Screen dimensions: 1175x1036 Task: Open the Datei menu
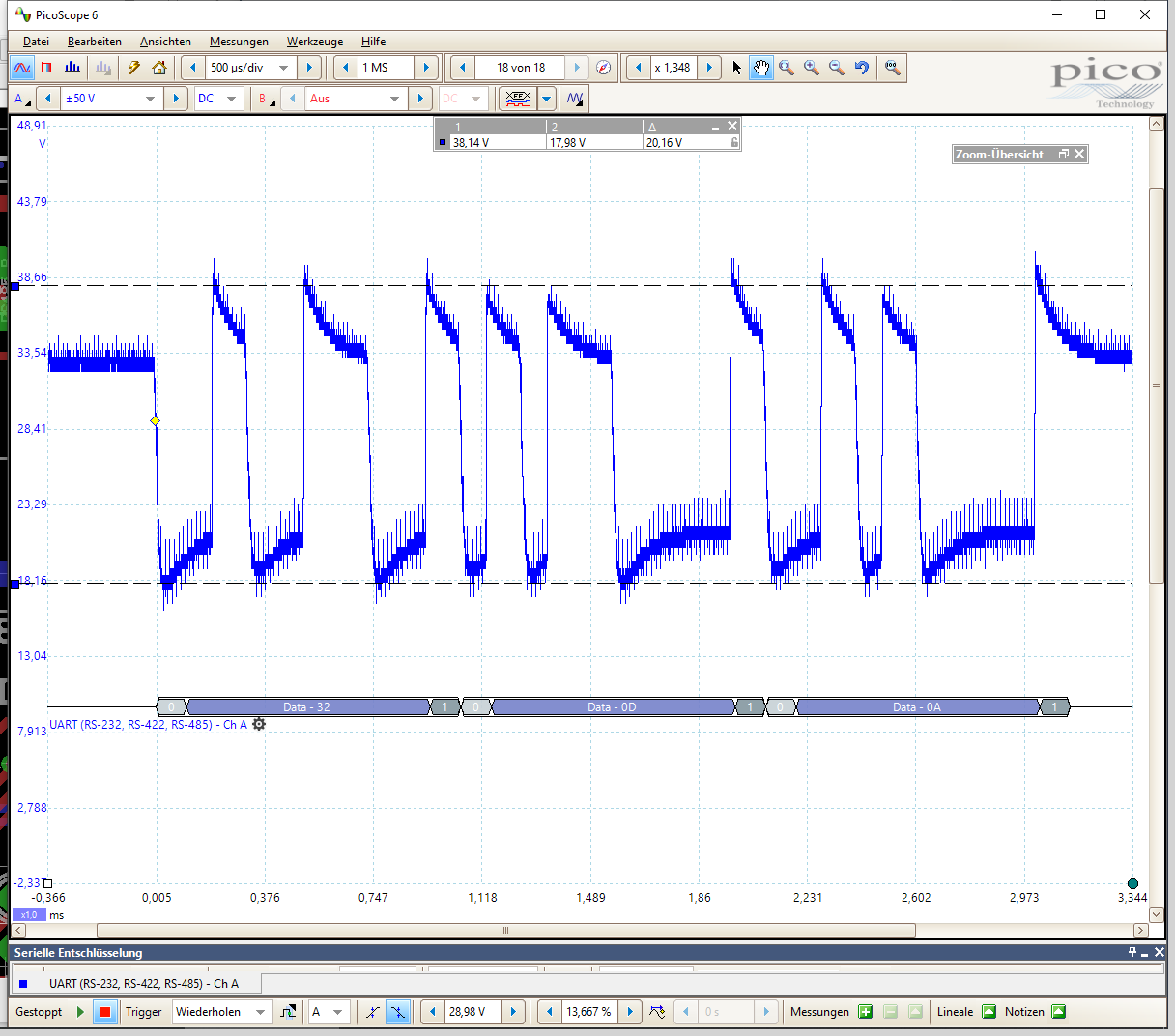point(36,42)
